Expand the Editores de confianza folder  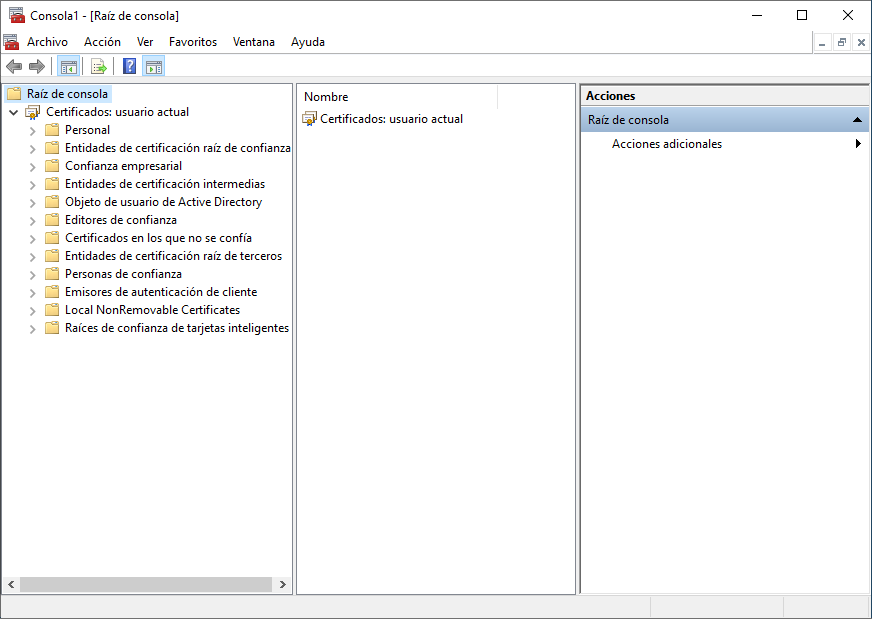tap(32, 220)
